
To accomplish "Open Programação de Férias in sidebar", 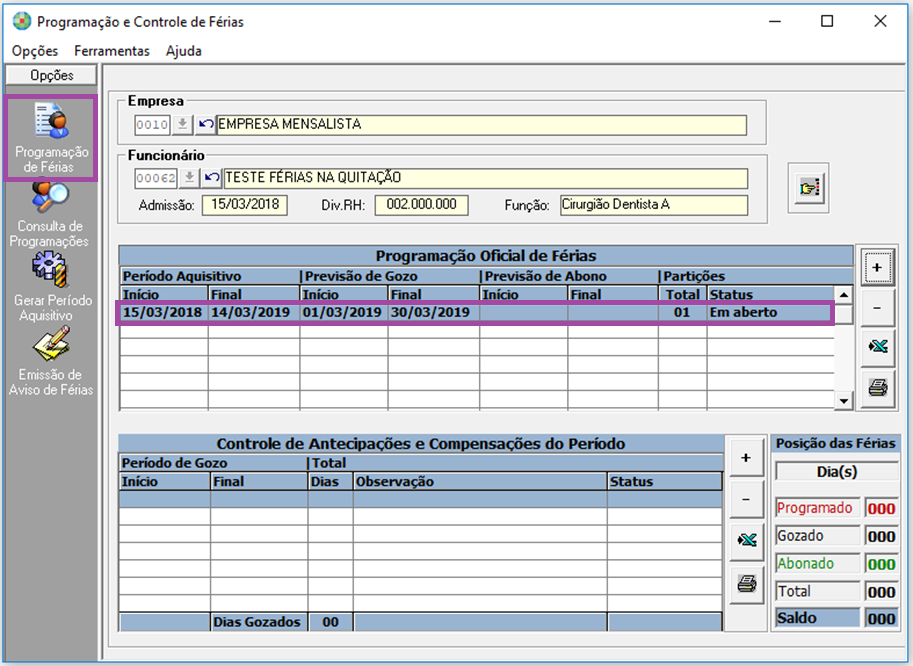I will (51, 139).
